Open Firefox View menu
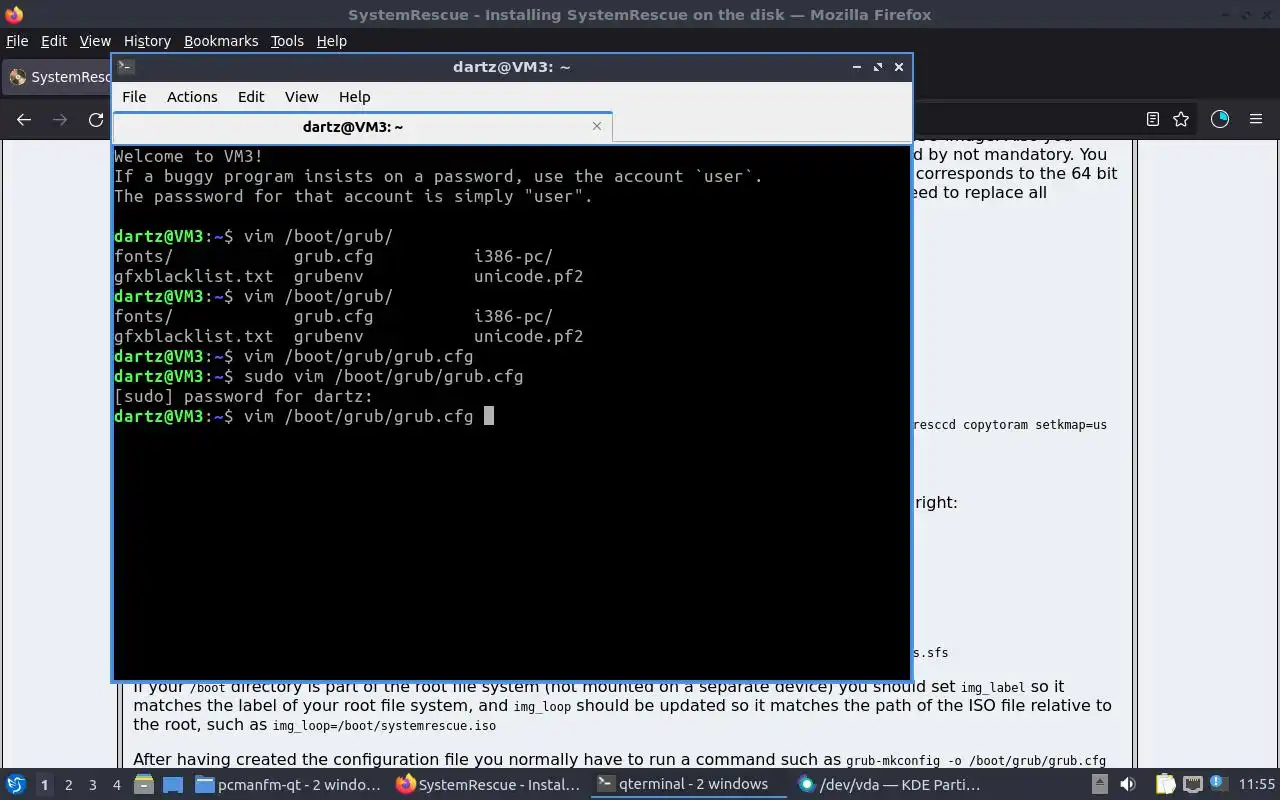The image size is (1280, 800). click(95, 41)
